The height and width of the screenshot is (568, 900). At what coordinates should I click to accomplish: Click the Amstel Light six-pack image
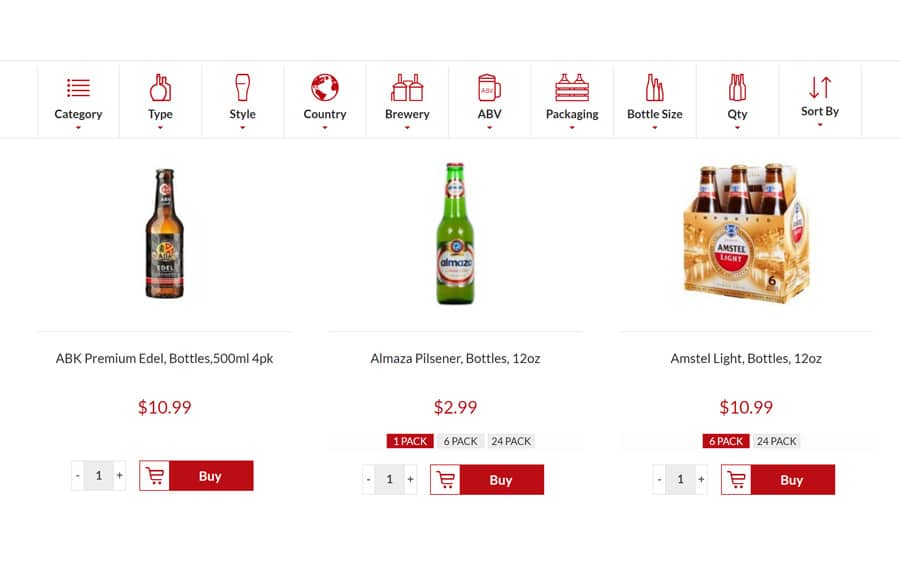pyautogui.click(x=746, y=233)
